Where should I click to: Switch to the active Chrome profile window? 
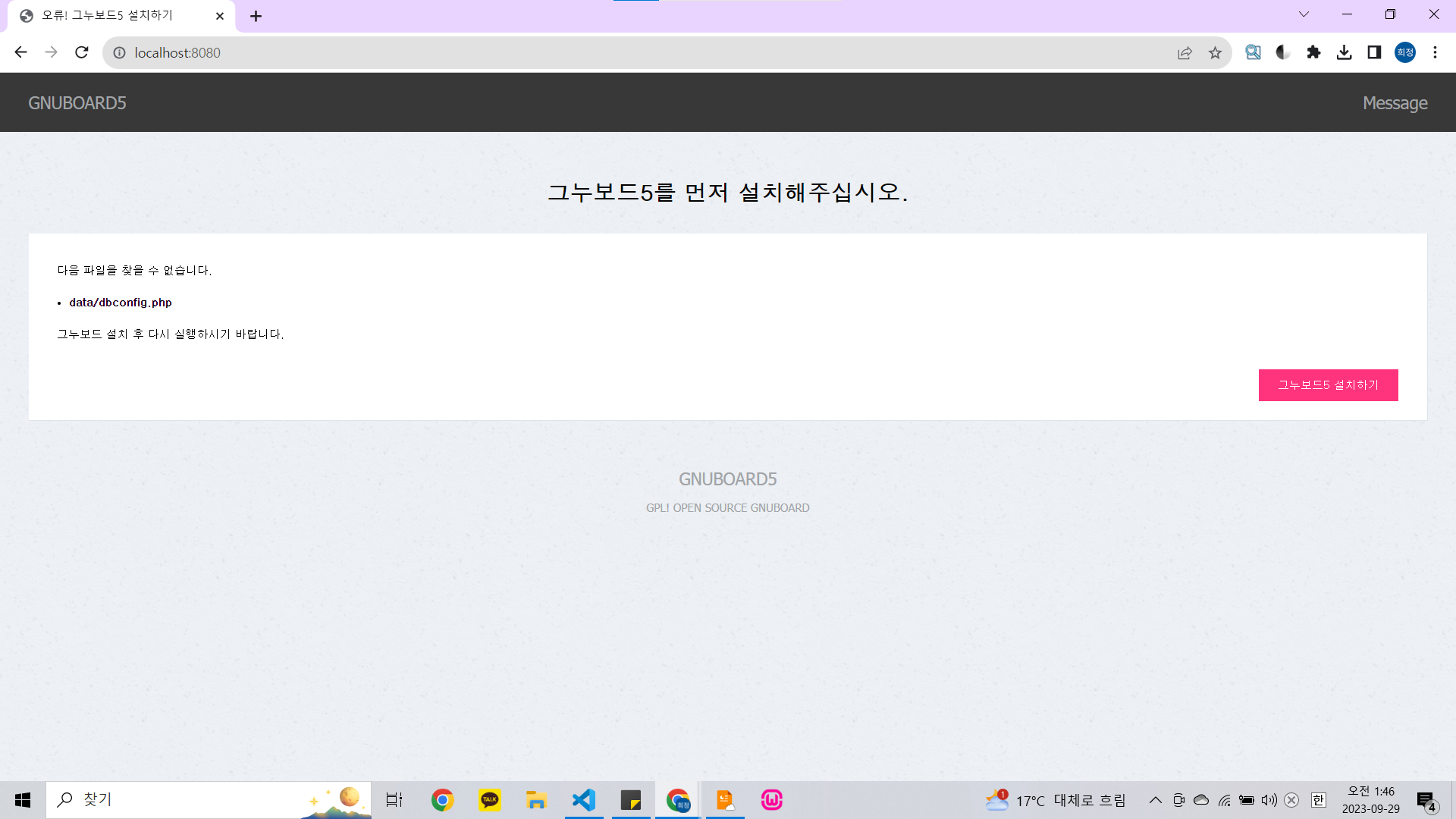678,800
